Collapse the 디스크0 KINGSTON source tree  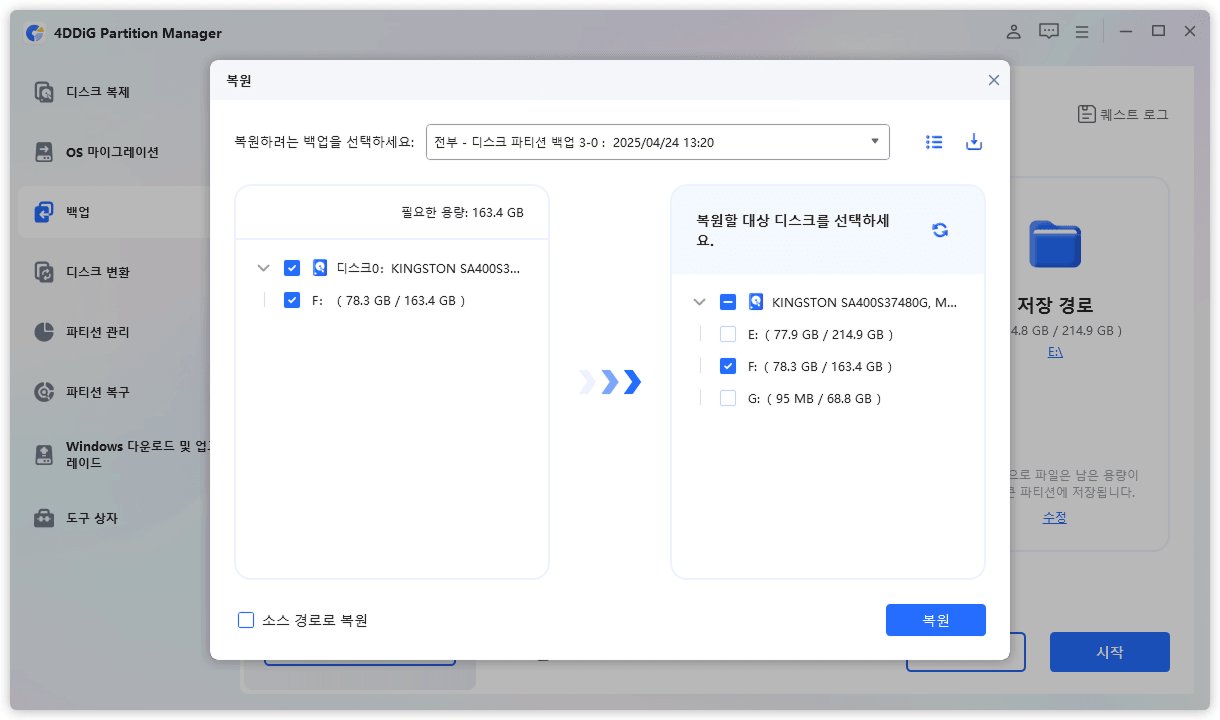pyautogui.click(x=264, y=268)
